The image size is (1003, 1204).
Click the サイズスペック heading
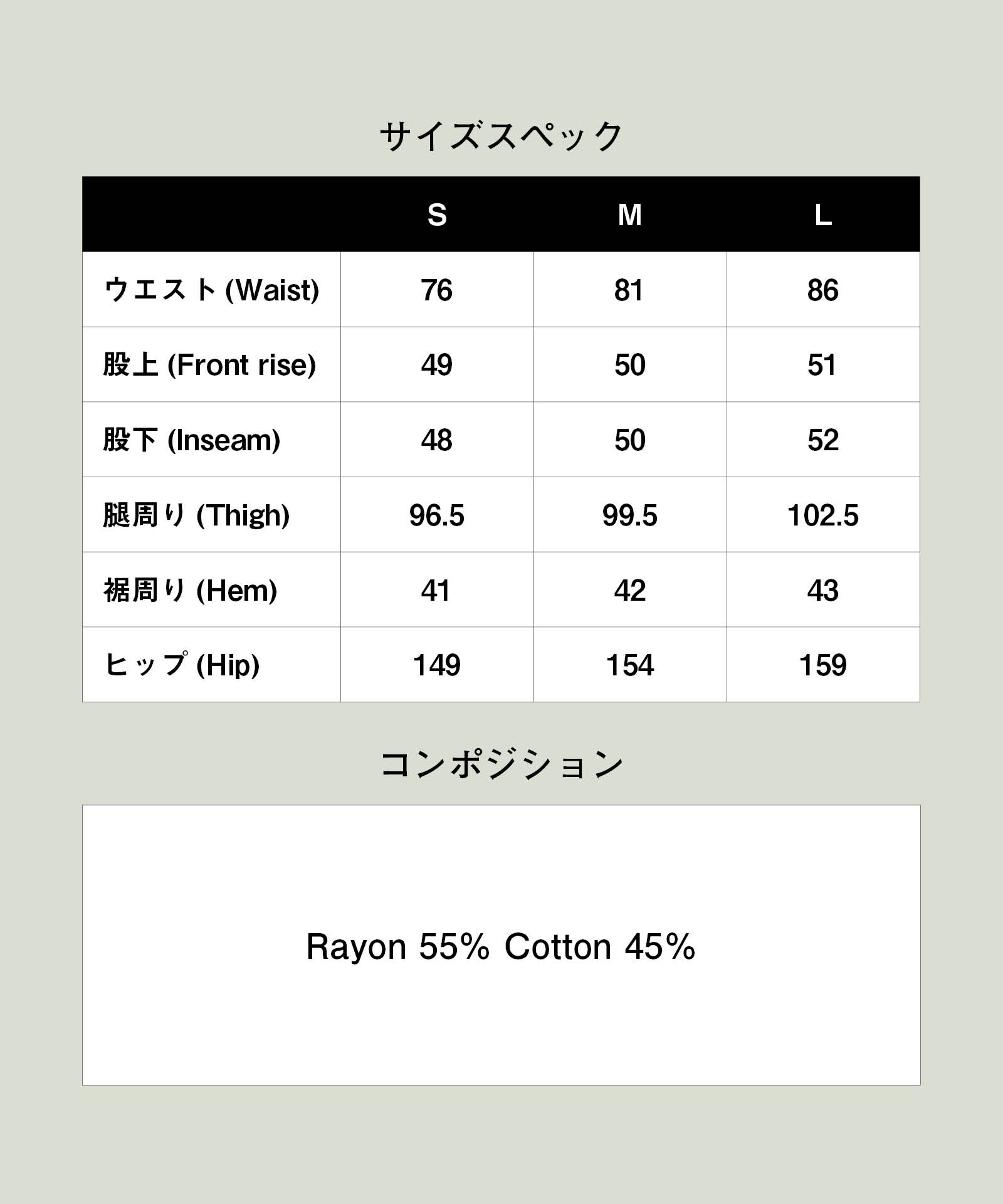pos(501,136)
